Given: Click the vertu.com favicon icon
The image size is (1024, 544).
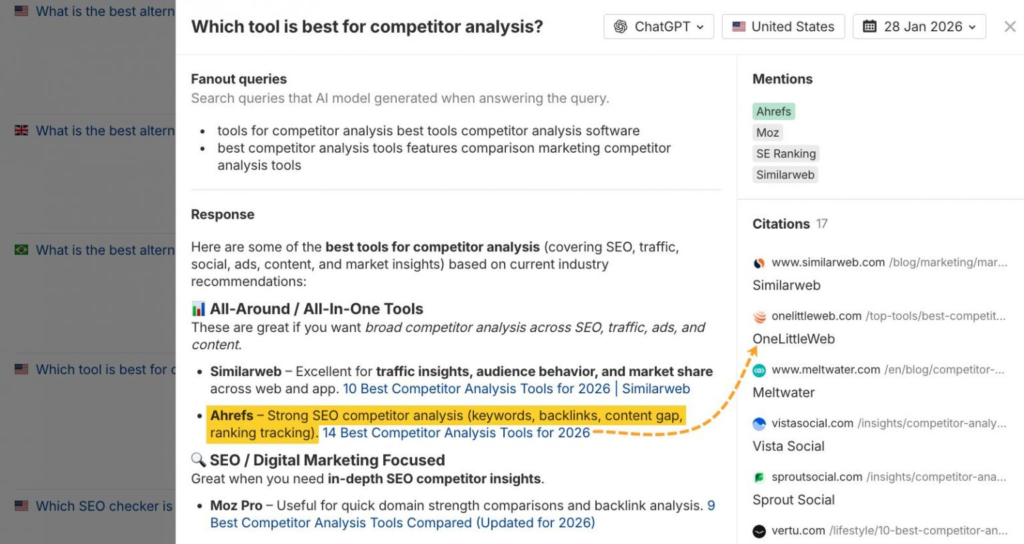Looking at the screenshot, I should coord(760,531).
